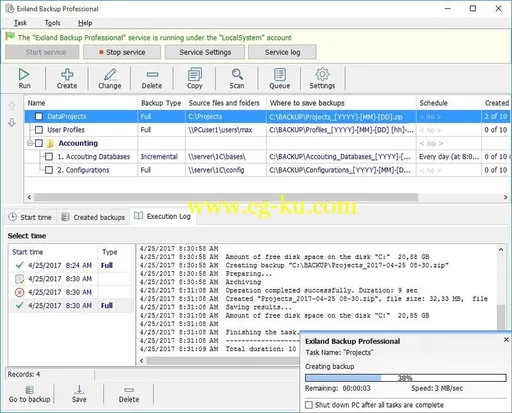
Task: Move task up with arrow
Action: point(12,106)
